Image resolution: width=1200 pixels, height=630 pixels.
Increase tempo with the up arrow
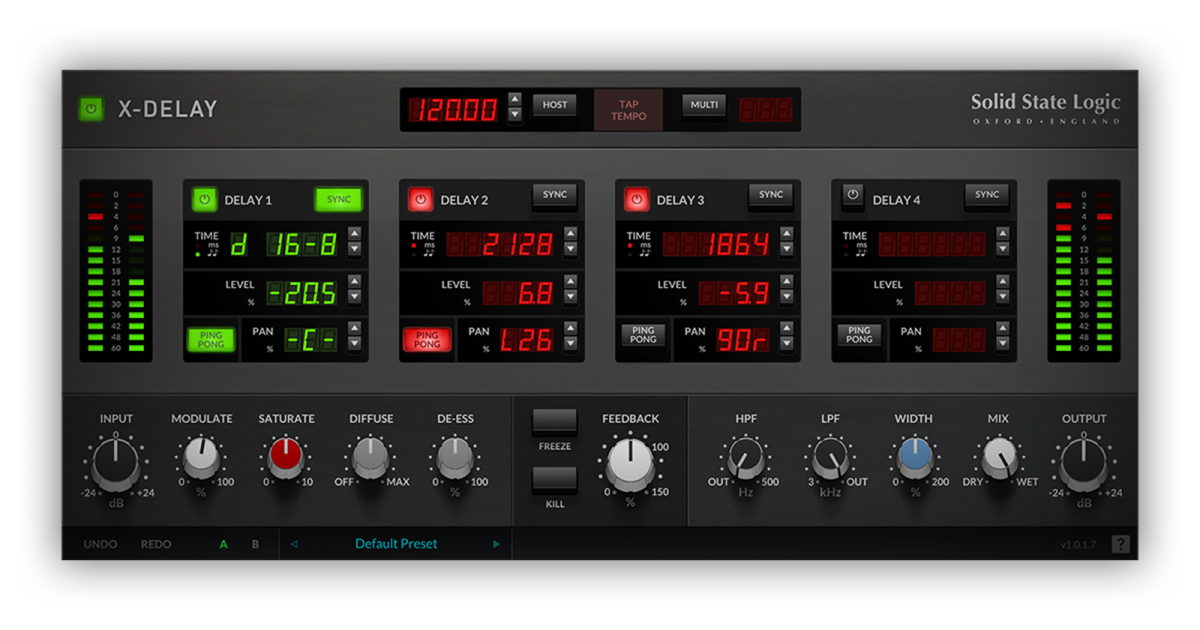pos(515,99)
